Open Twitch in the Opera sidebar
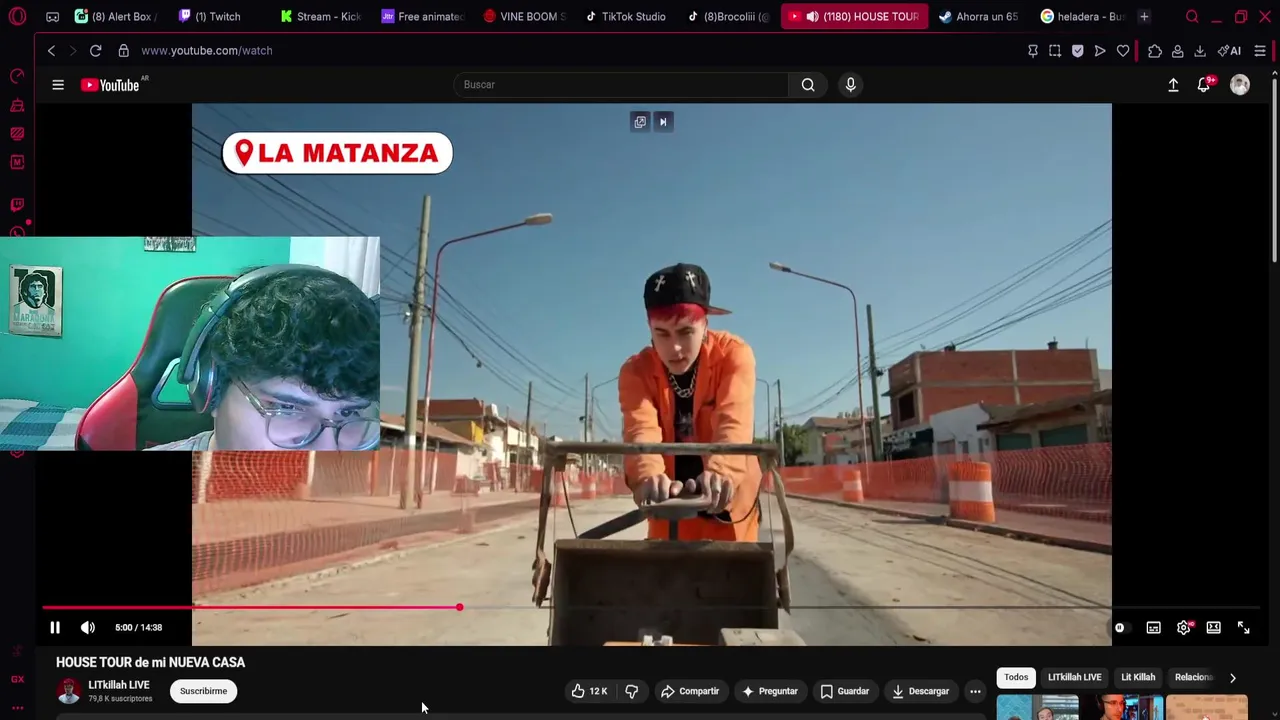The width and height of the screenshot is (1280, 720). pyautogui.click(x=17, y=205)
